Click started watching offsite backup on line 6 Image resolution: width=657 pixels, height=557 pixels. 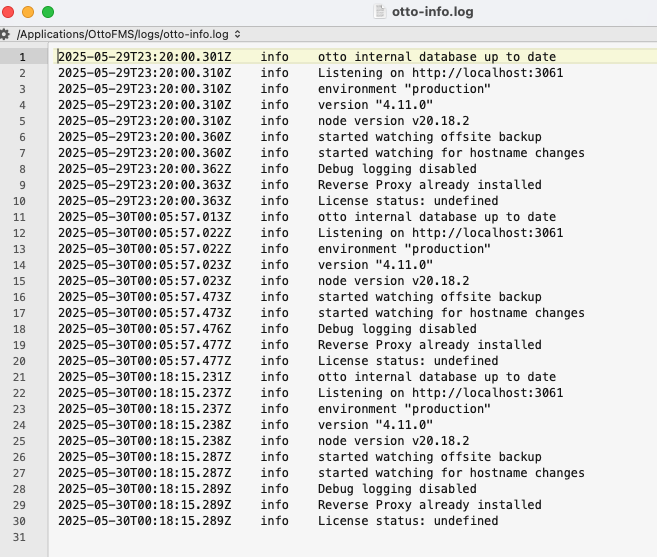tap(429, 137)
